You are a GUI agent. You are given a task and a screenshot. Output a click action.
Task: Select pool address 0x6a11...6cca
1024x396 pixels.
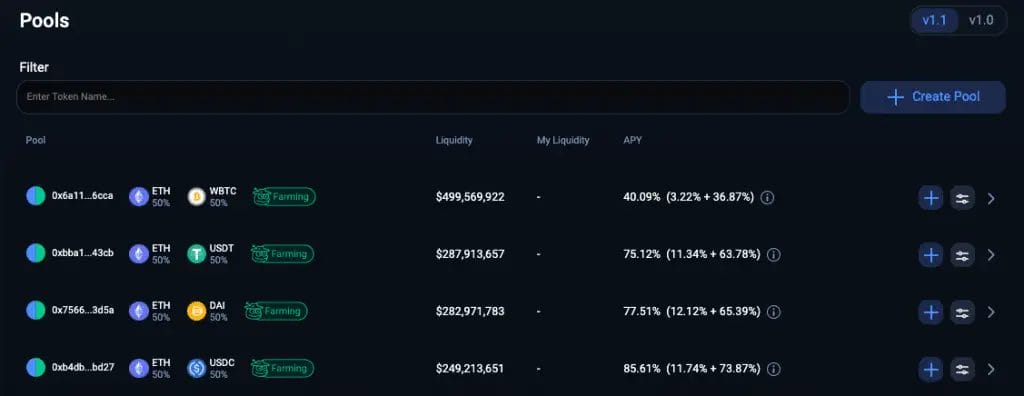82,196
